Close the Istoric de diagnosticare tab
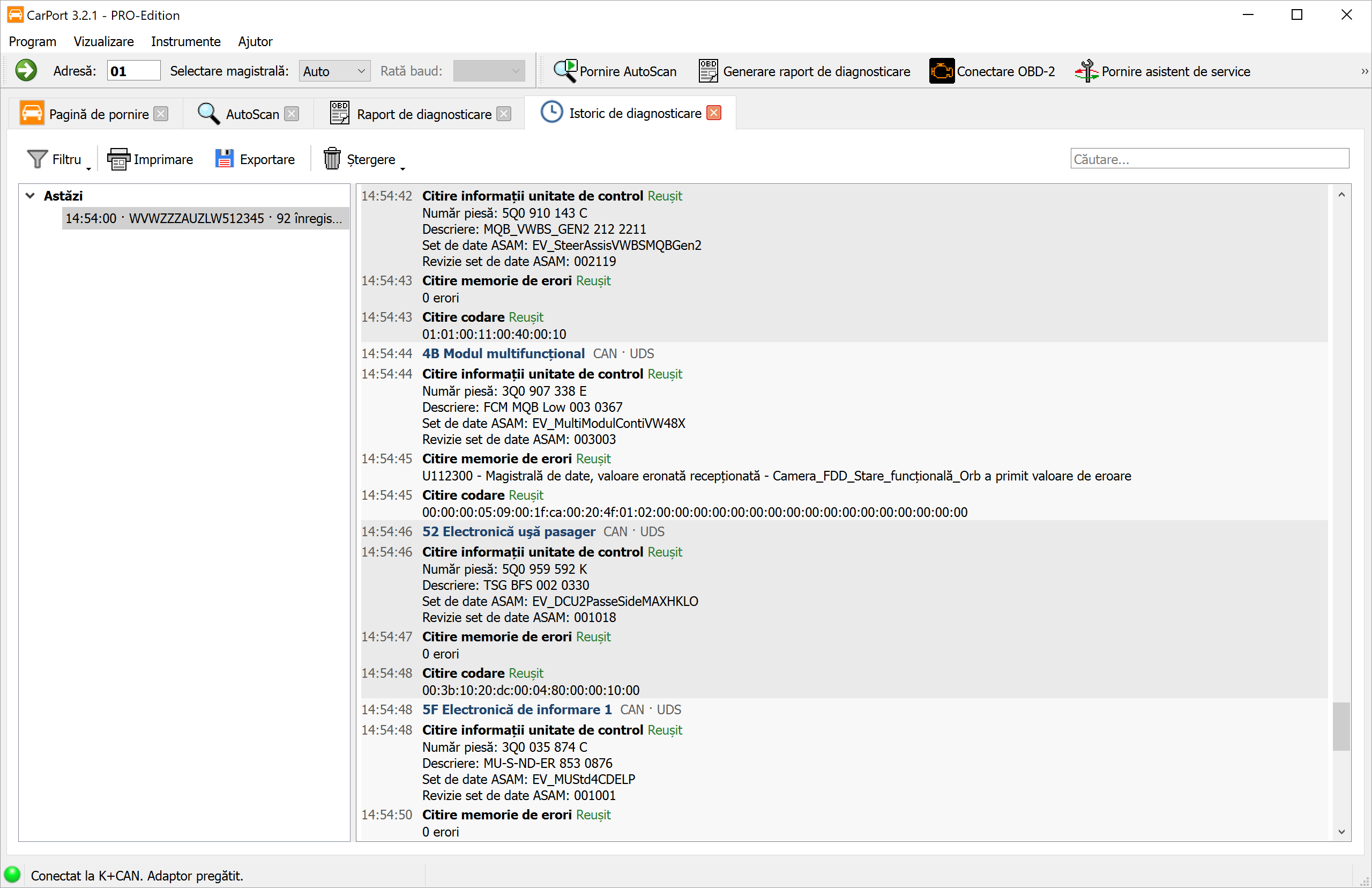This screenshot has height=888, width=1372. (714, 113)
